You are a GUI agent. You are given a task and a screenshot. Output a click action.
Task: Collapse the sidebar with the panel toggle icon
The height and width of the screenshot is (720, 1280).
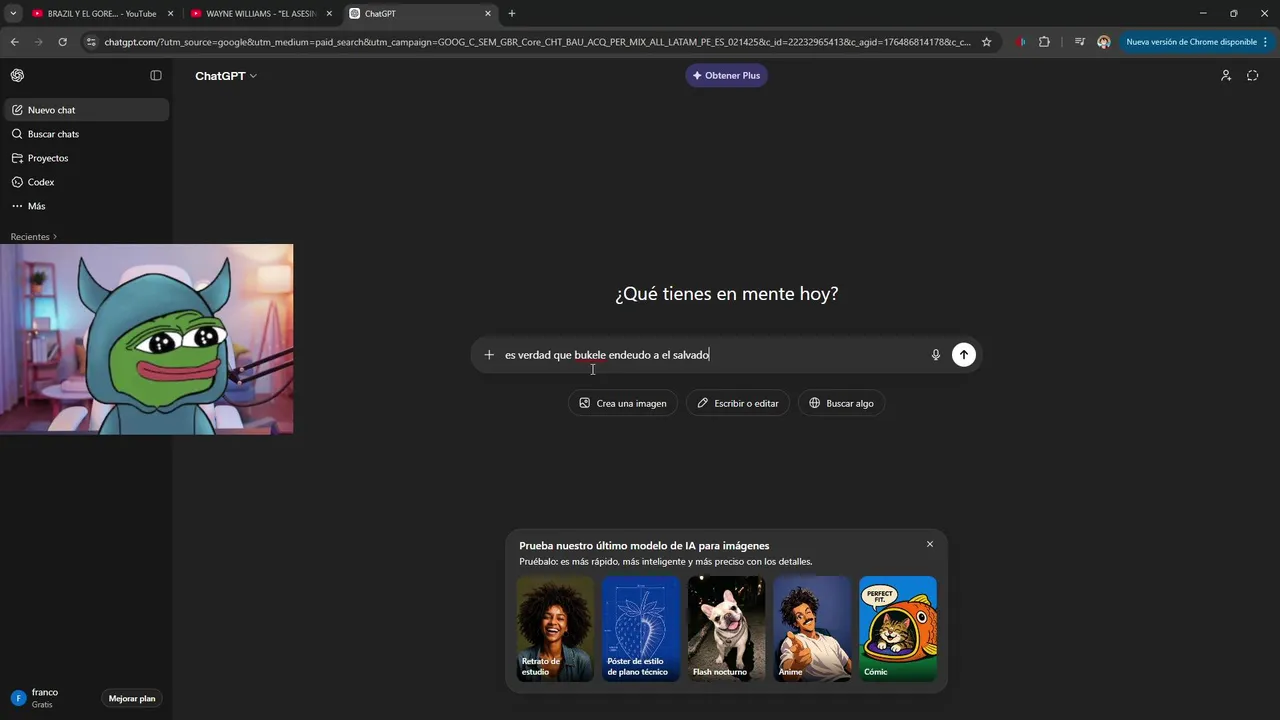pyautogui.click(x=156, y=75)
